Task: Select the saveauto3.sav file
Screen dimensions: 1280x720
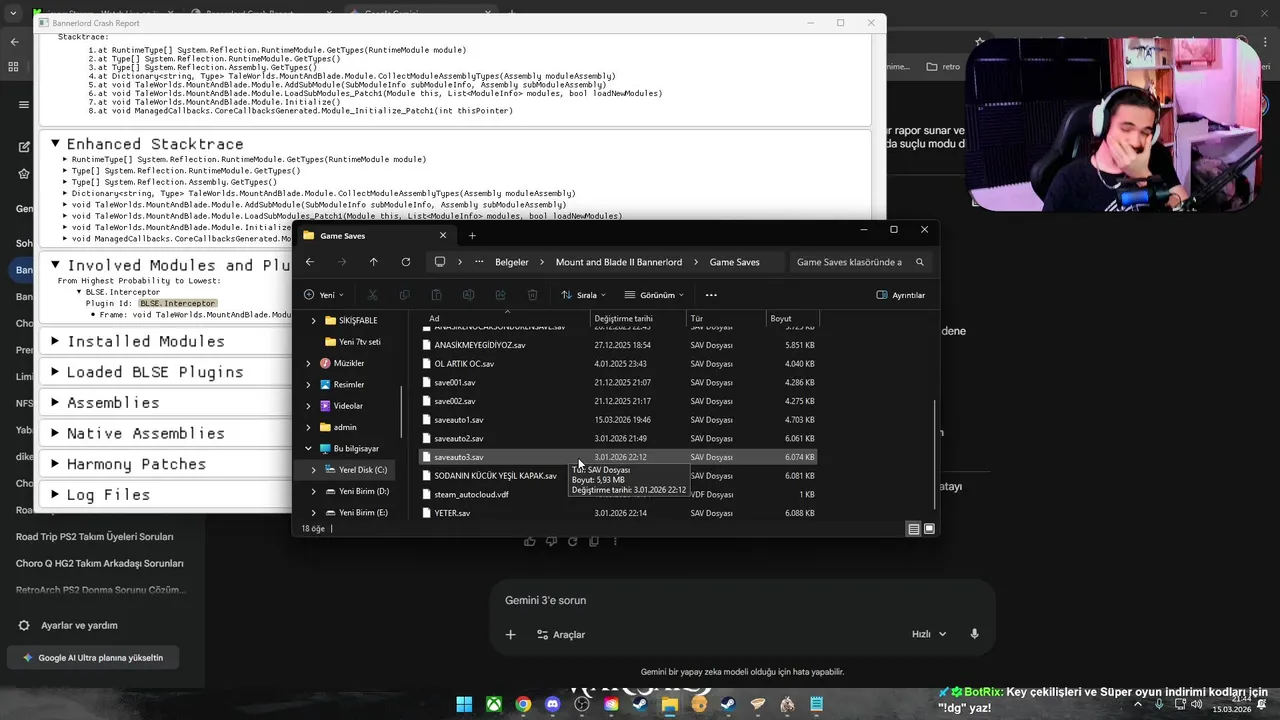Action: [x=619, y=457]
